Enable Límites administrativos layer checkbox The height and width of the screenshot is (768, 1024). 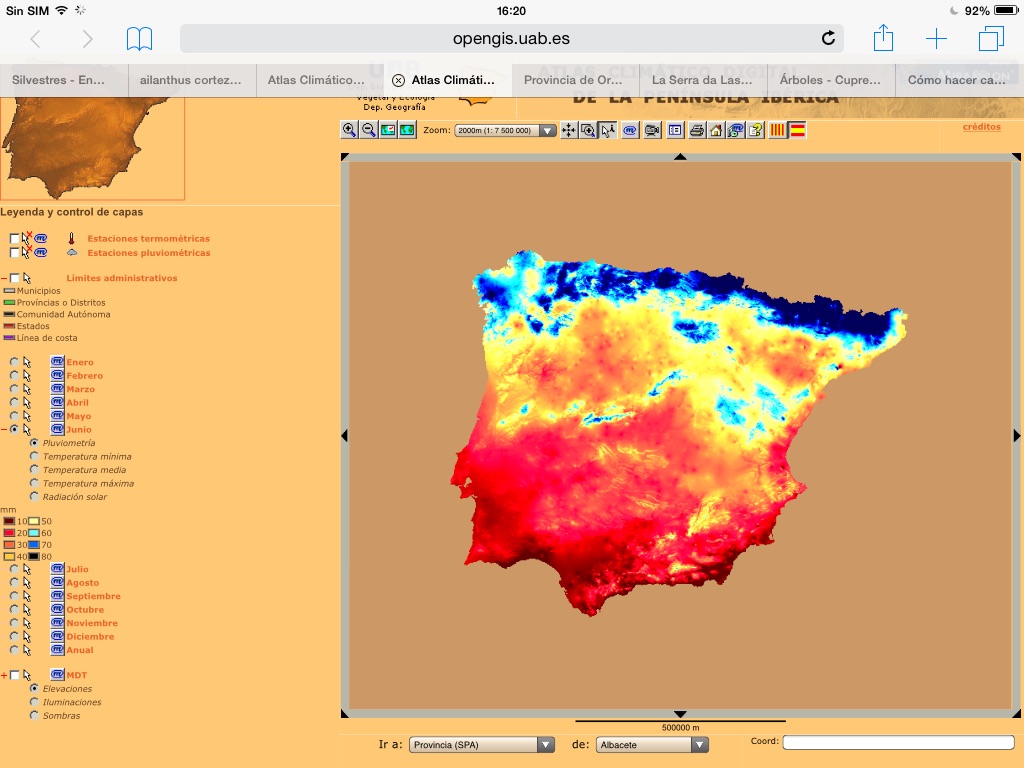(14, 278)
